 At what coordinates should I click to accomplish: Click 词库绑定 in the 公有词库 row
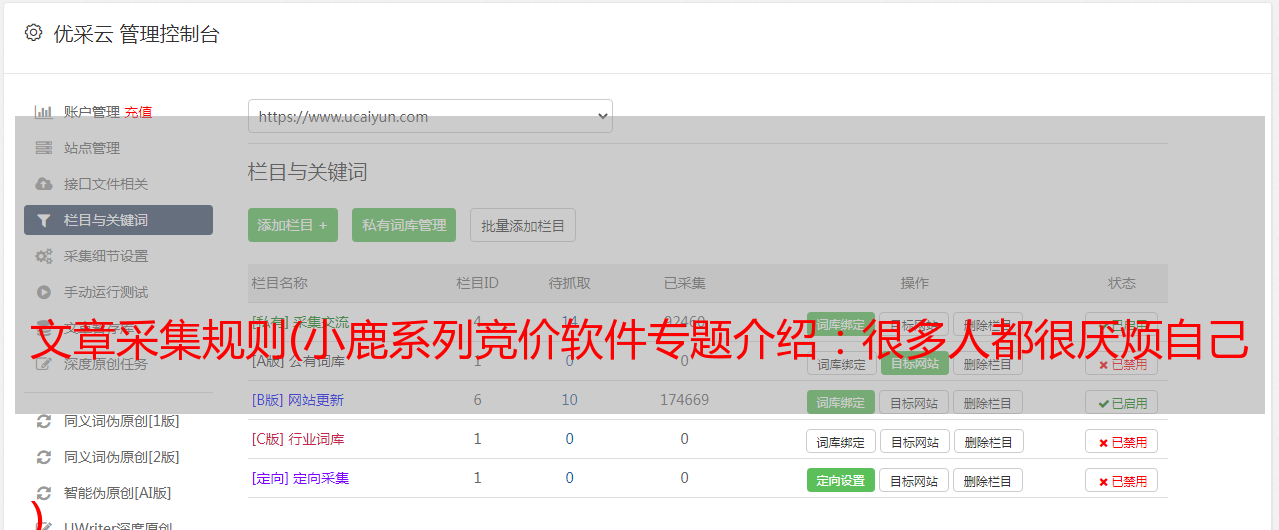(x=841, y=364)
